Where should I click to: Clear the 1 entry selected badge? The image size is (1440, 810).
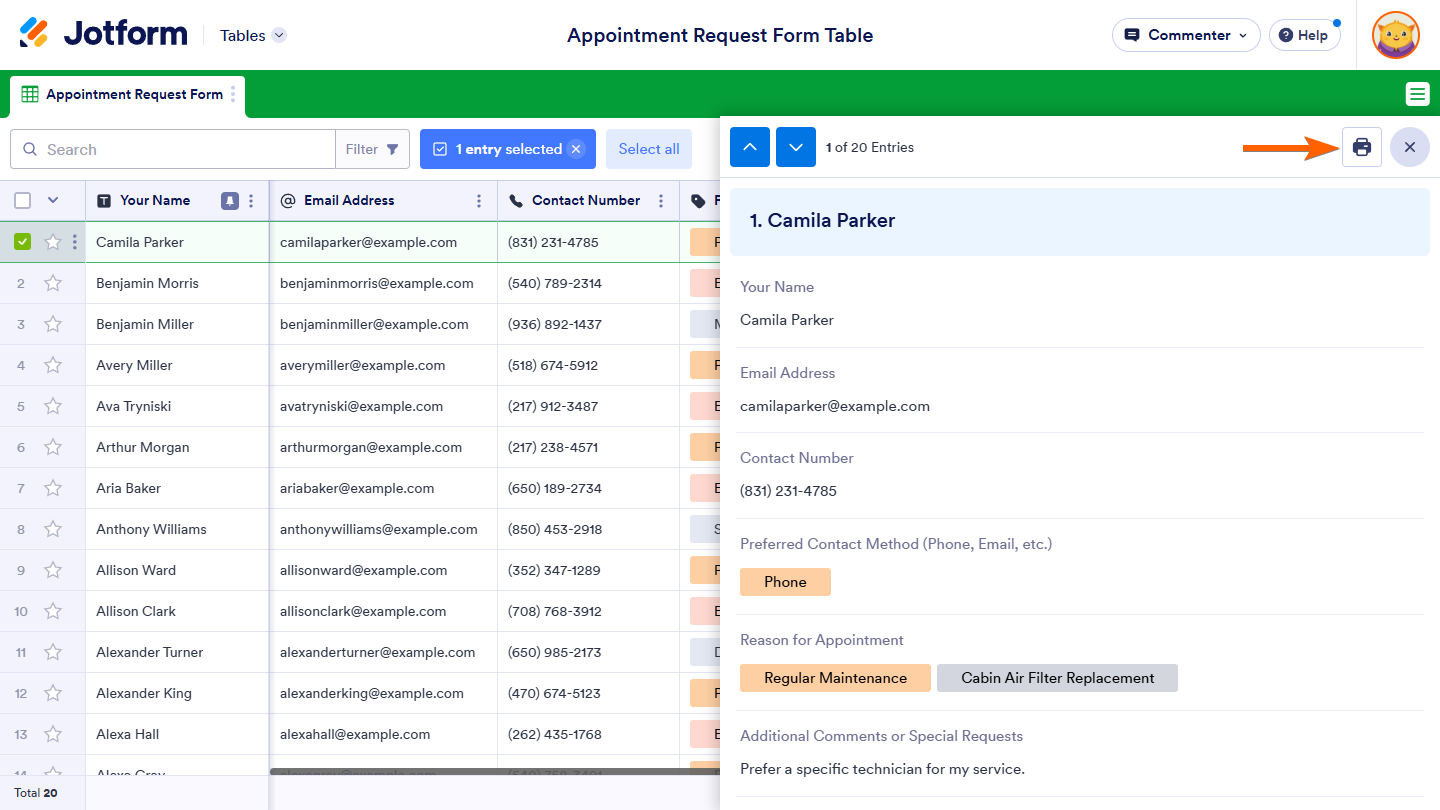[x=576, y=149]
